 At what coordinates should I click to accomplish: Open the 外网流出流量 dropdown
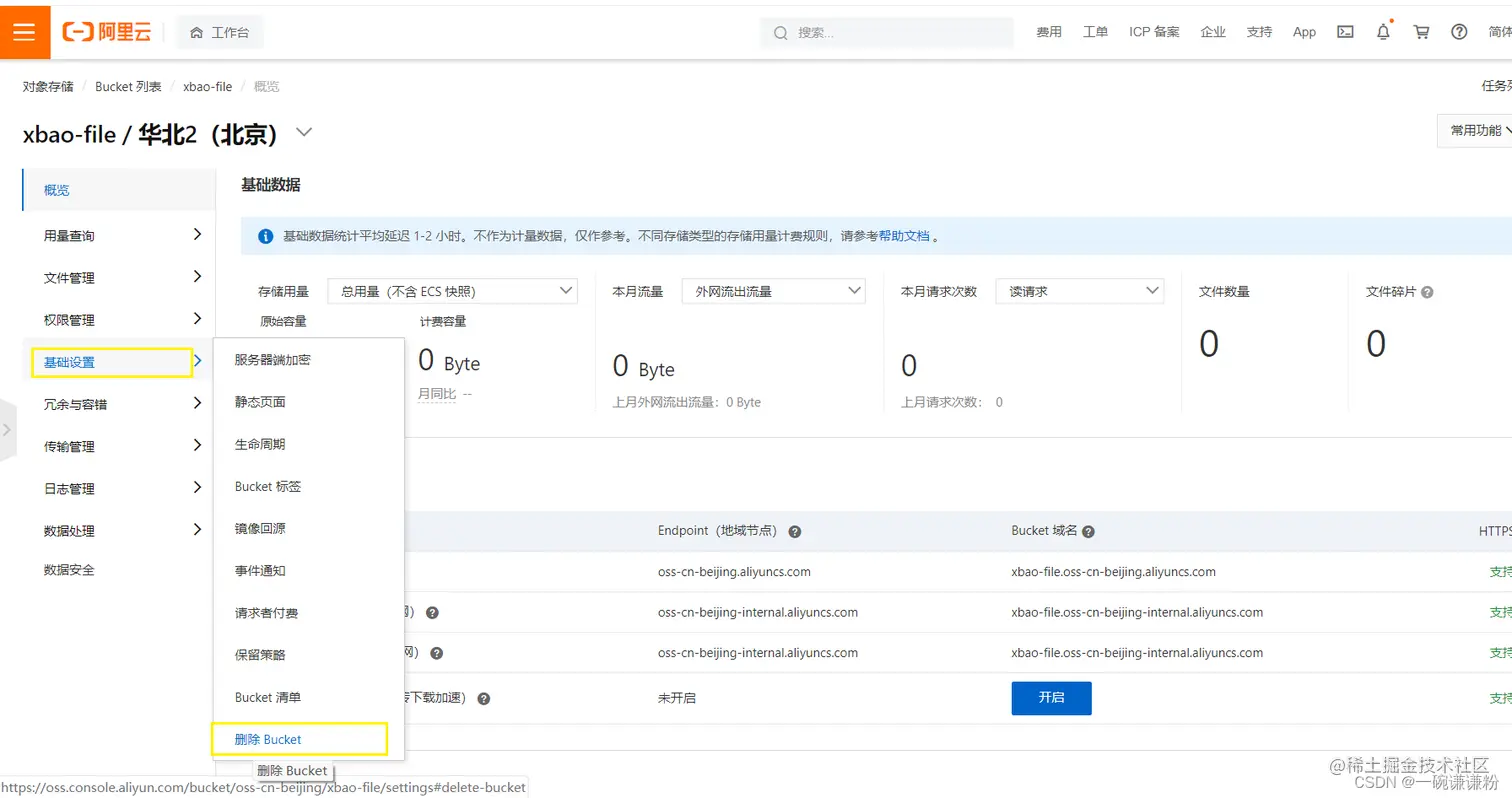click(x=774, y=291)
